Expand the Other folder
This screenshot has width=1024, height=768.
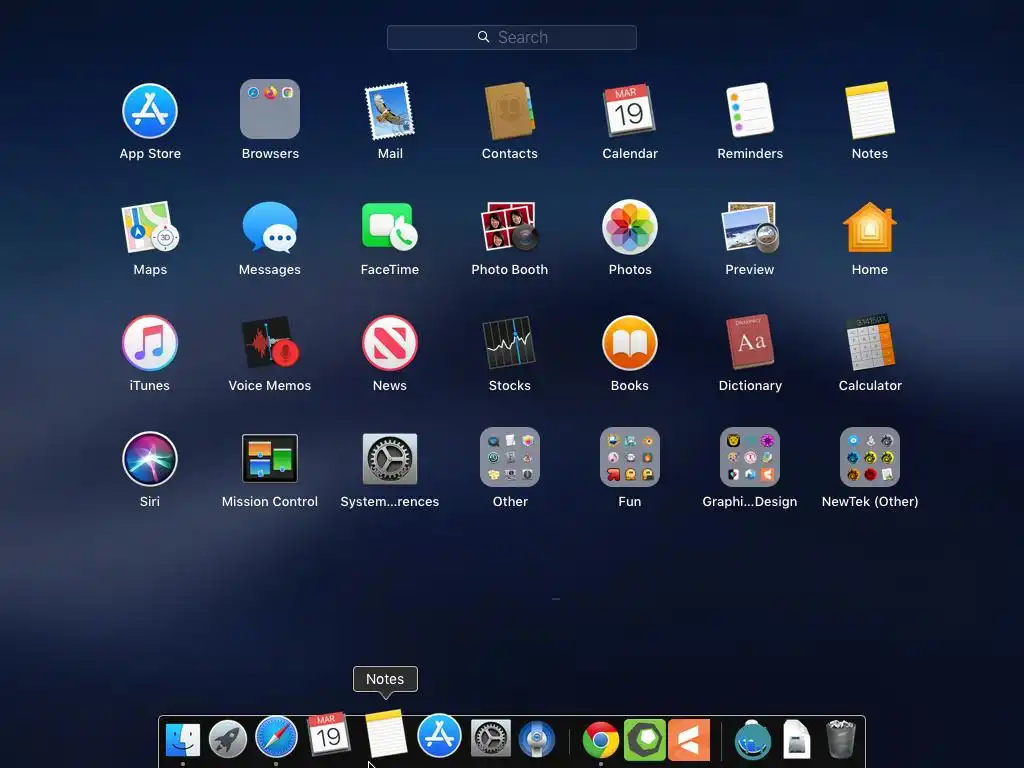[509, 457]
